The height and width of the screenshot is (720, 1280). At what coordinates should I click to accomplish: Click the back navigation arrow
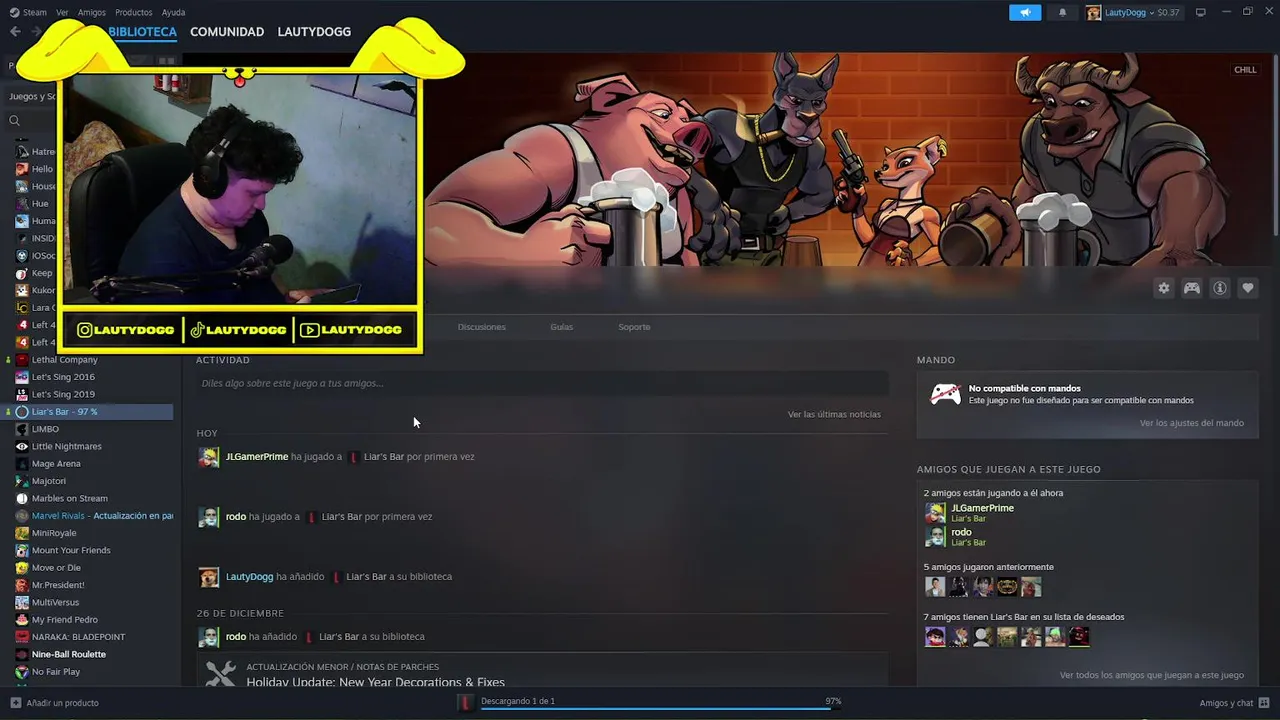tap(15, 32)
